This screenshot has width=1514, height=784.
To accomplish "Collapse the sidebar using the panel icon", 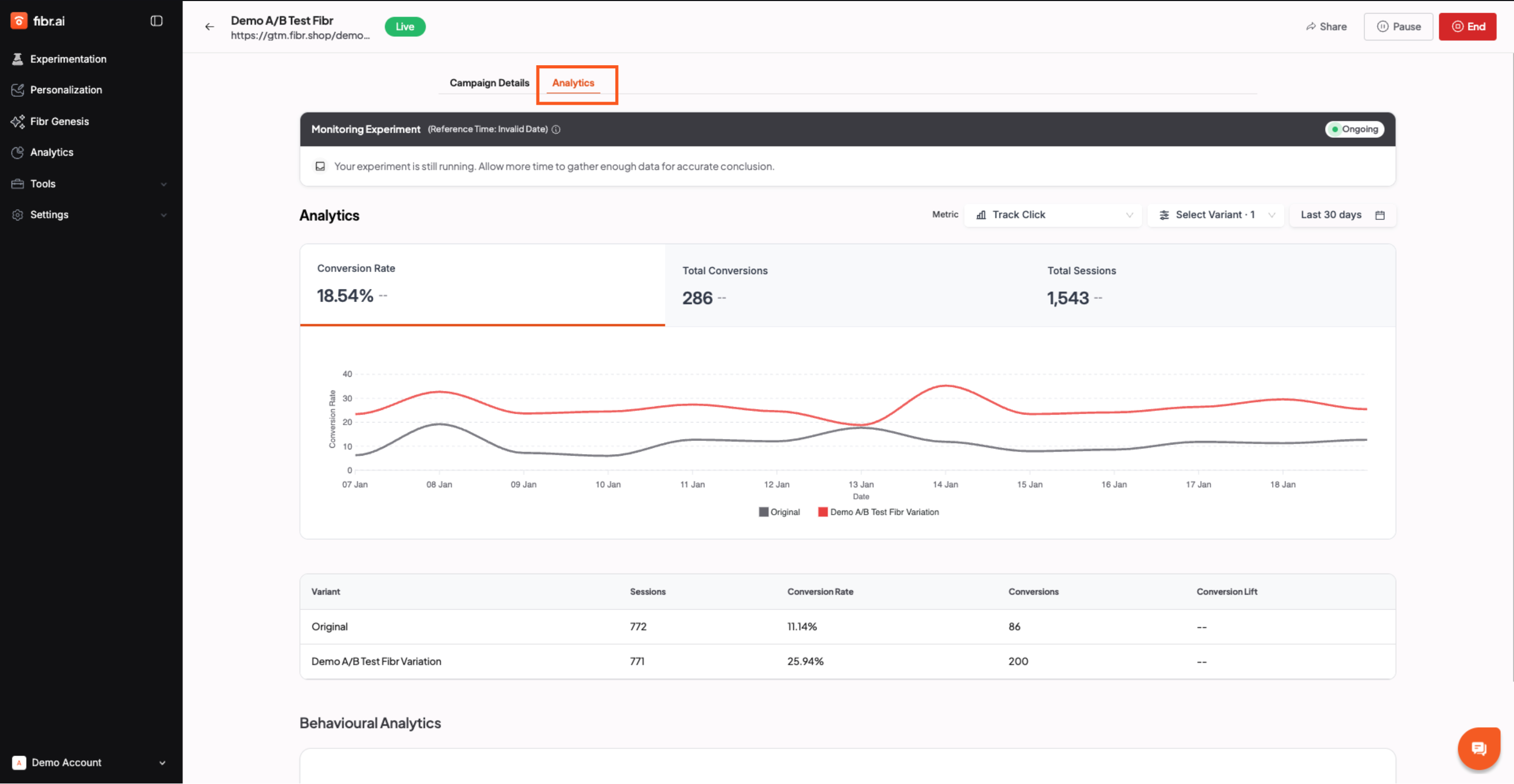I will click(x=156, y=21).
